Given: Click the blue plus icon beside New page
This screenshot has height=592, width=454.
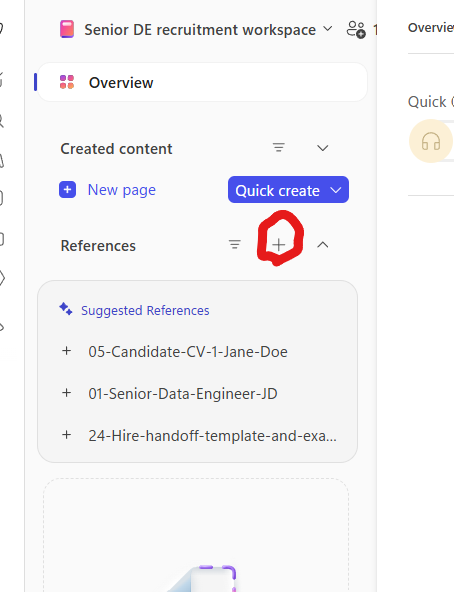Looking at the screenshot, I should coord(68,190).
